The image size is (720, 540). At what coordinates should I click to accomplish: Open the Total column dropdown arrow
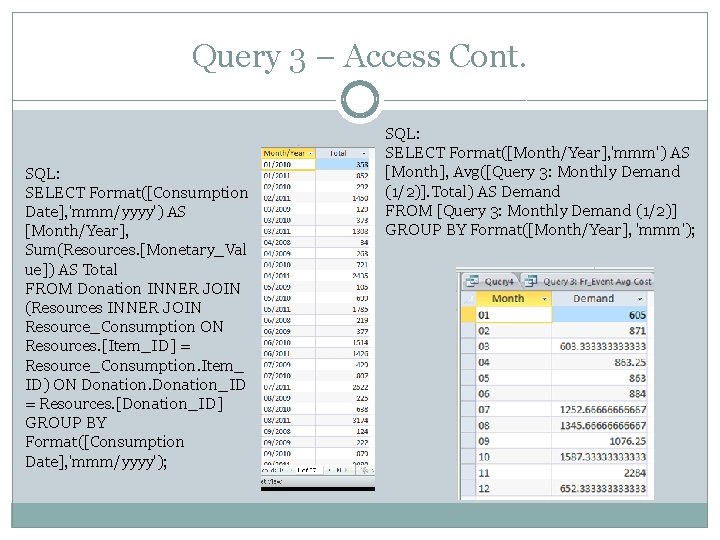[x=364, y=153]
